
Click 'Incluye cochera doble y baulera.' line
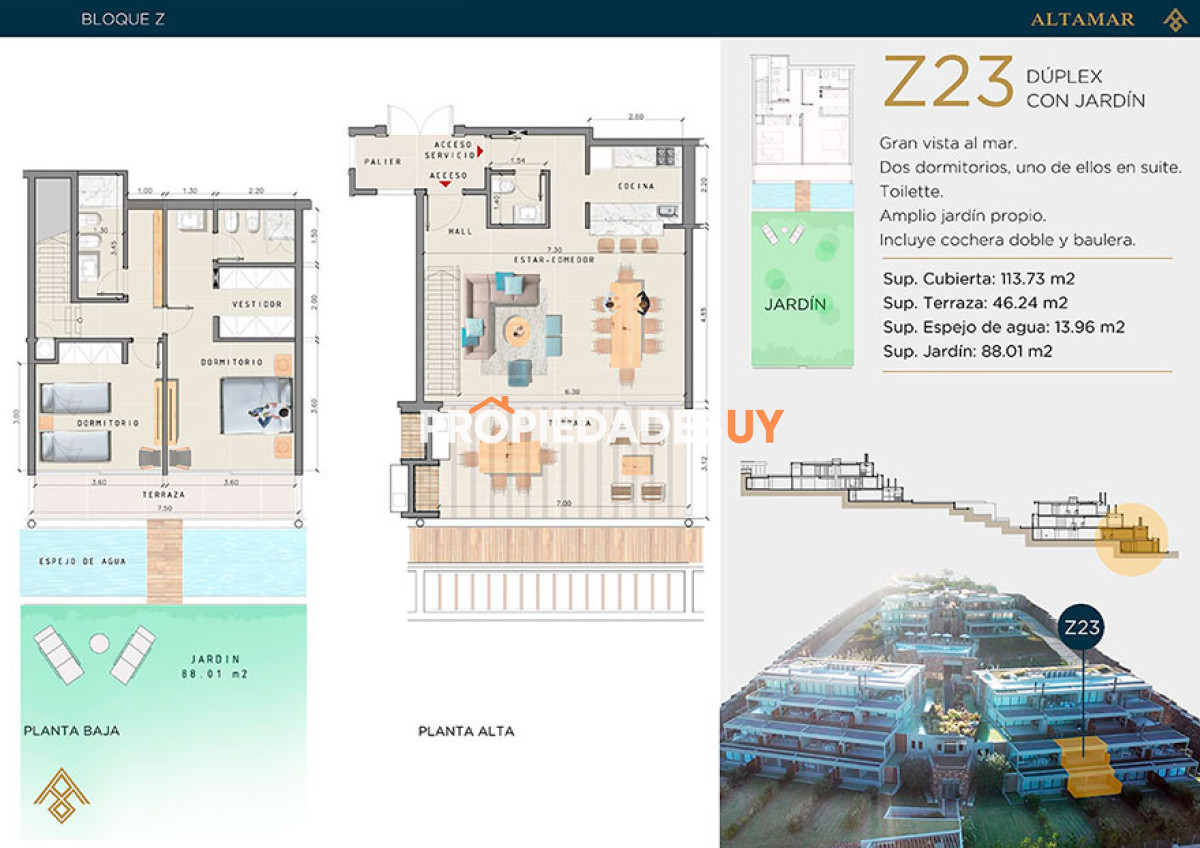(1008, 240)
